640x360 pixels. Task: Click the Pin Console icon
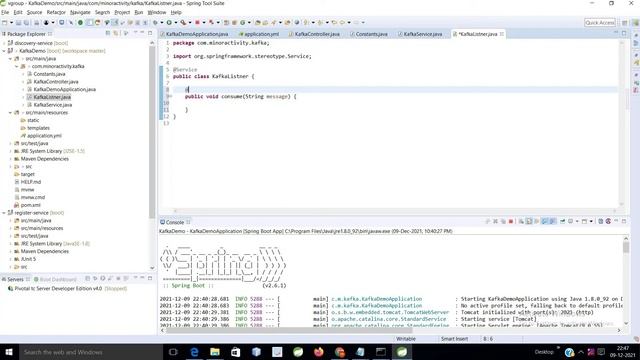click(x=562, y=221)
